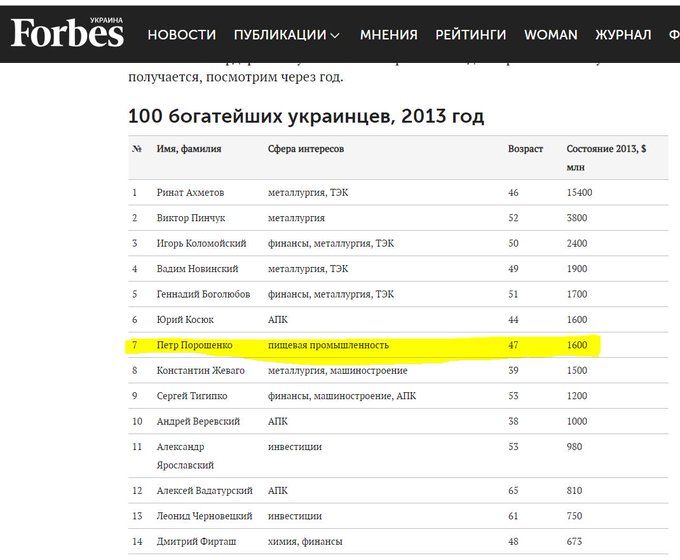Select the name Константин Жеваго

click(200, 370)
